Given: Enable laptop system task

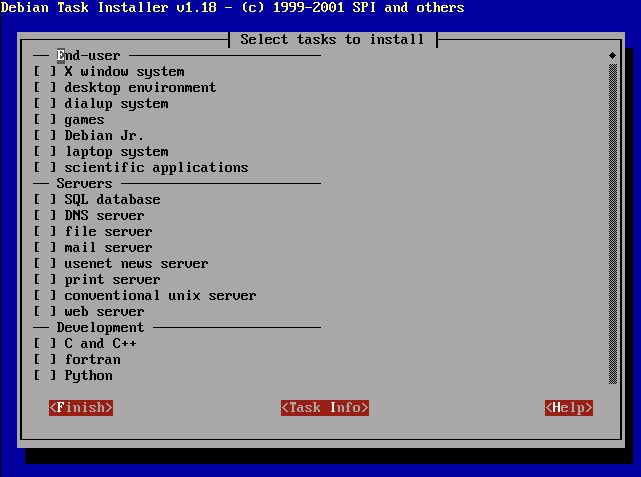Looking at the screenshot, I should click(45, 151).
